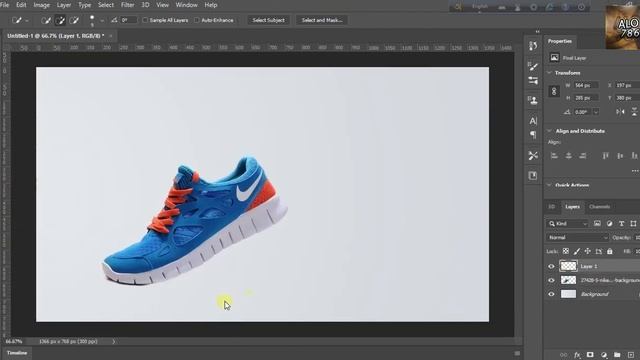
Task: Open the layer filter Kind dropdown
Action: click(x=568, y=224)
